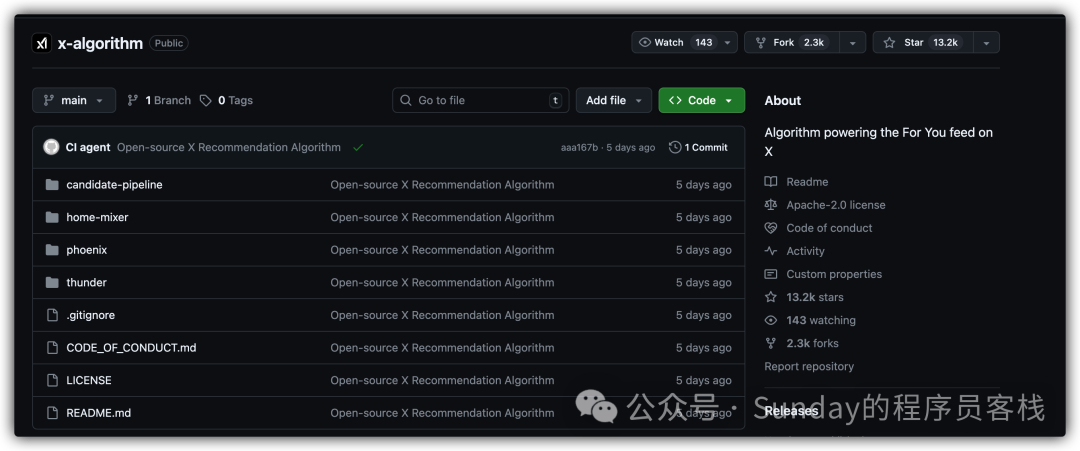
Task: Open commit message in phoenix row
Action: tap(442, 250)
